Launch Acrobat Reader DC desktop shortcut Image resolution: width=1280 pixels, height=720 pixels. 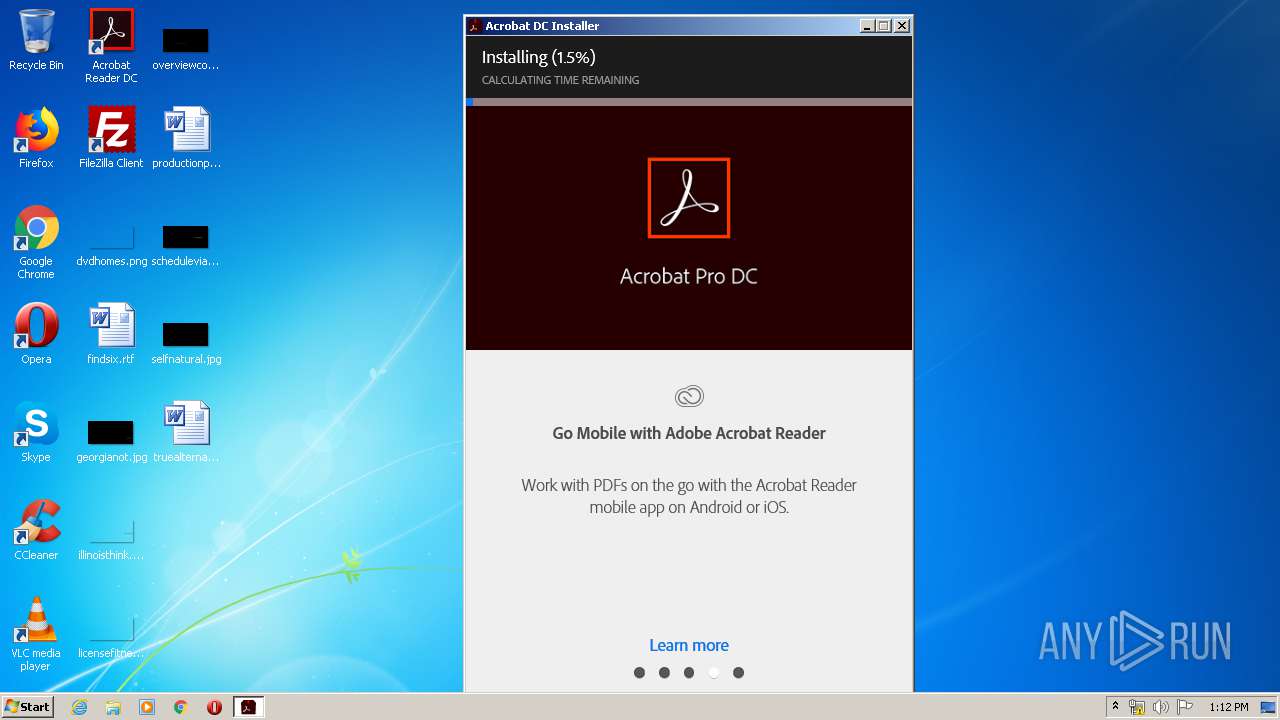click(111, 46)
